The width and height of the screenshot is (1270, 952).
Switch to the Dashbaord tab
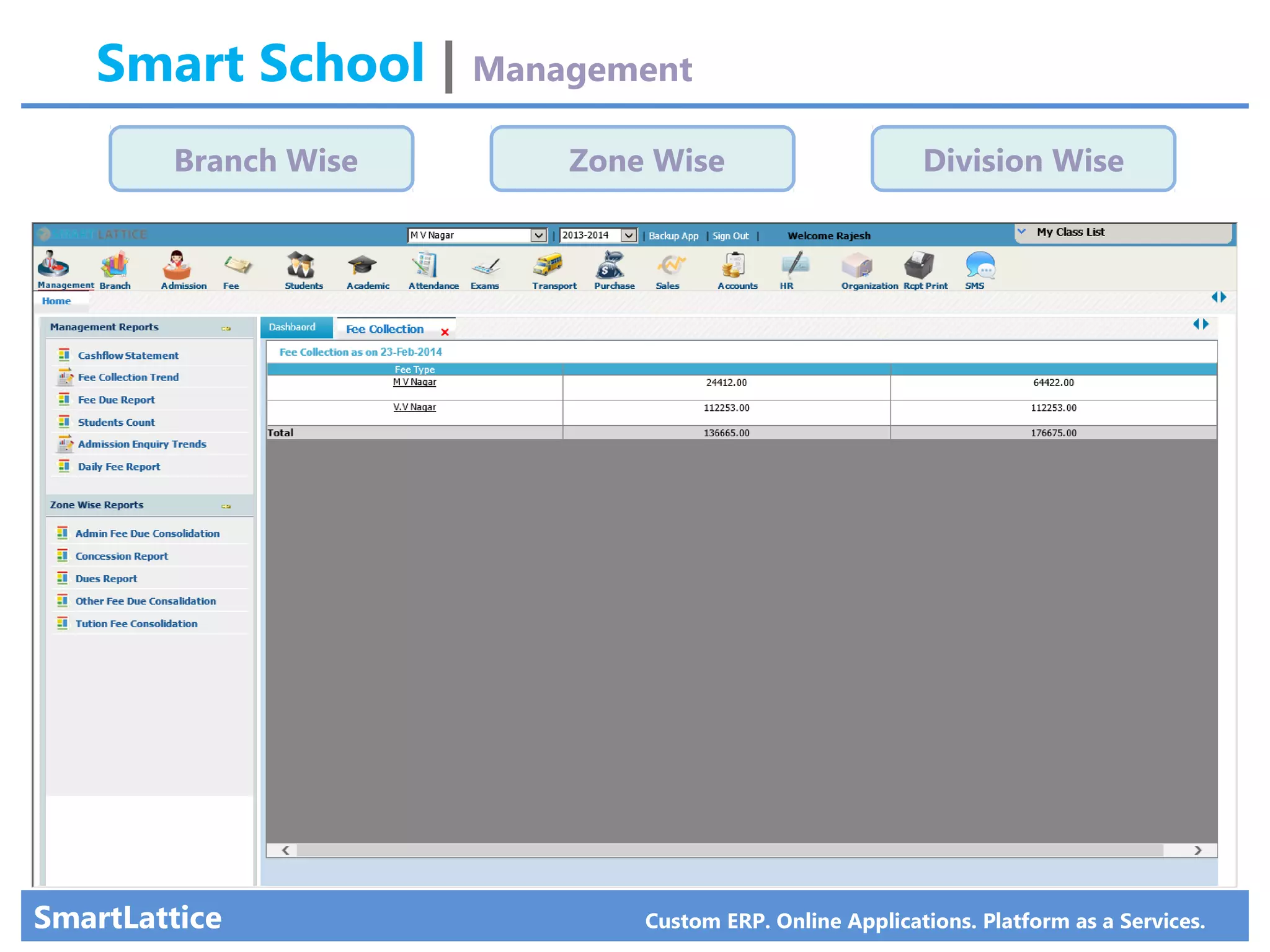click(x=296, y=327)
